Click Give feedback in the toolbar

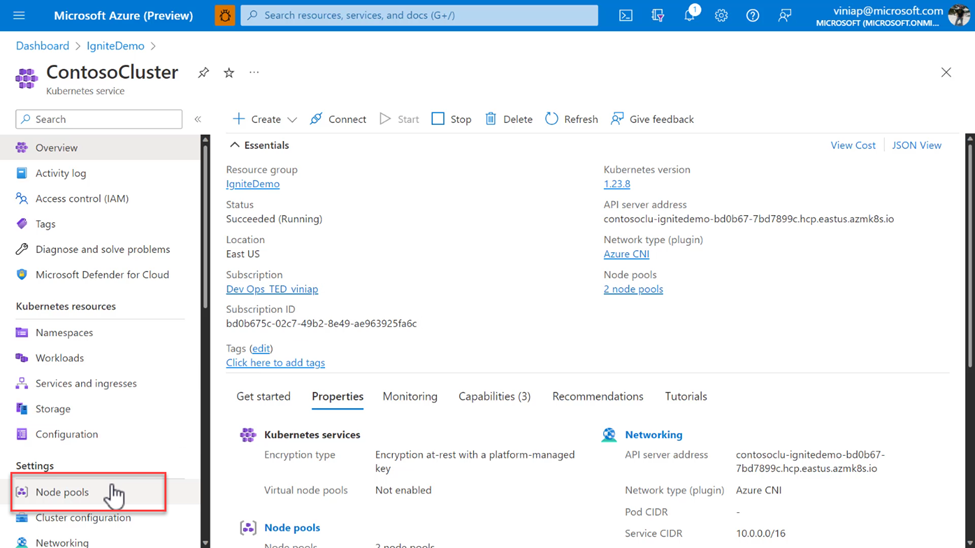coord(652,119)
